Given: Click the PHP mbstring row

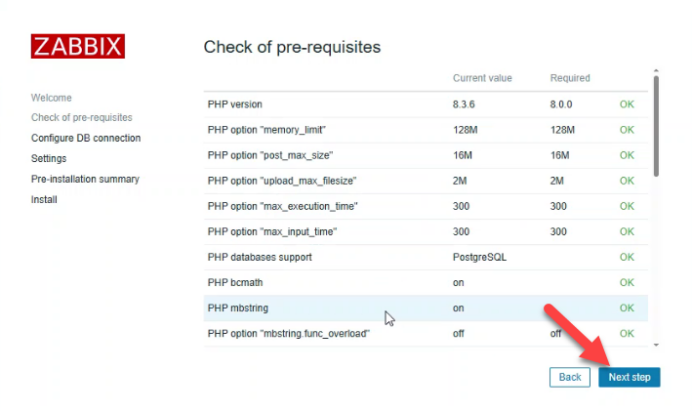Looking at the screenshot, I should point(420,308).
